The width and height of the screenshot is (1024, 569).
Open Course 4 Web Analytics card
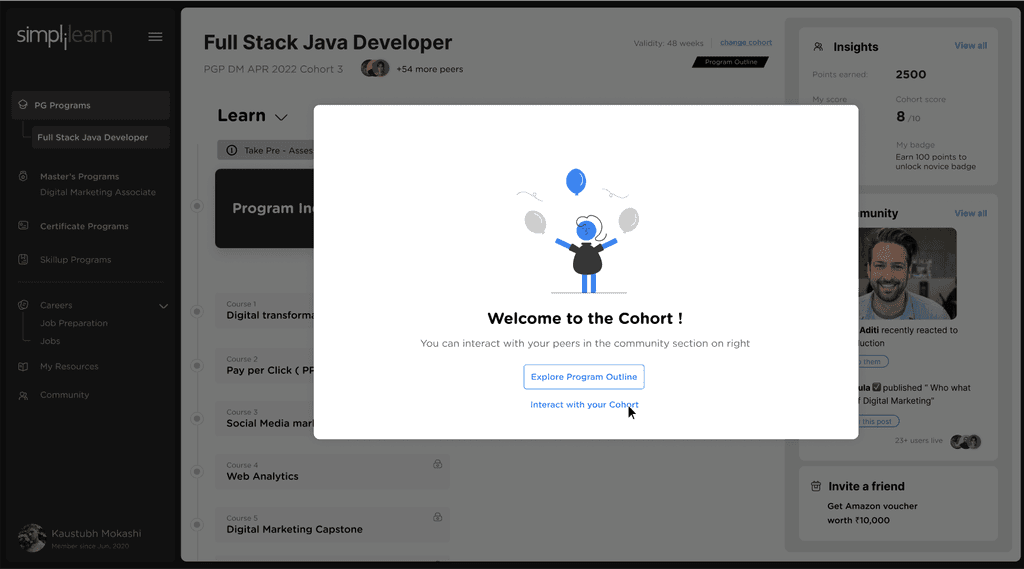click(x=332, y=471)
